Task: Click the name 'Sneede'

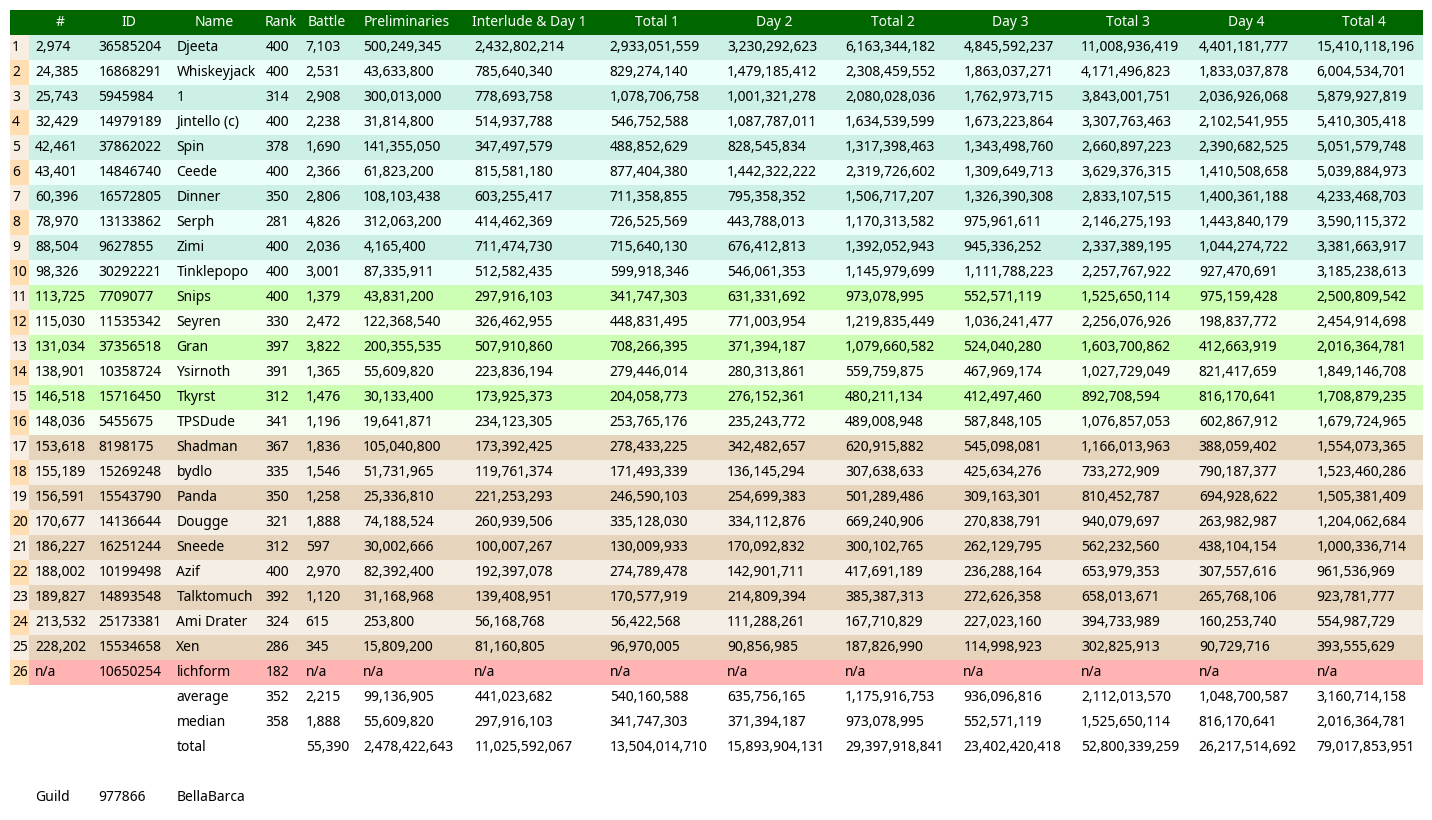Action: pyautogui.click(x=200, y=546)
